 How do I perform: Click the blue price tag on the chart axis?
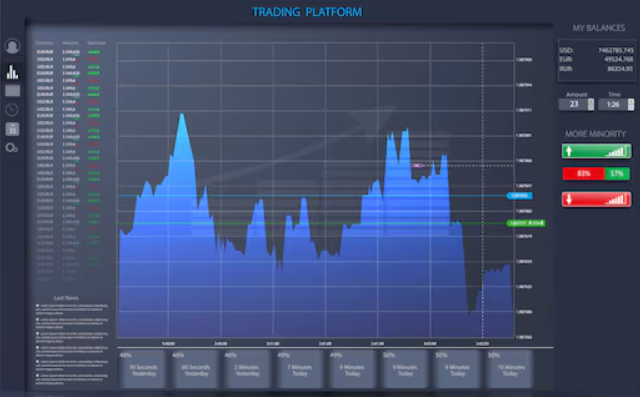click(x=520, y=196)
